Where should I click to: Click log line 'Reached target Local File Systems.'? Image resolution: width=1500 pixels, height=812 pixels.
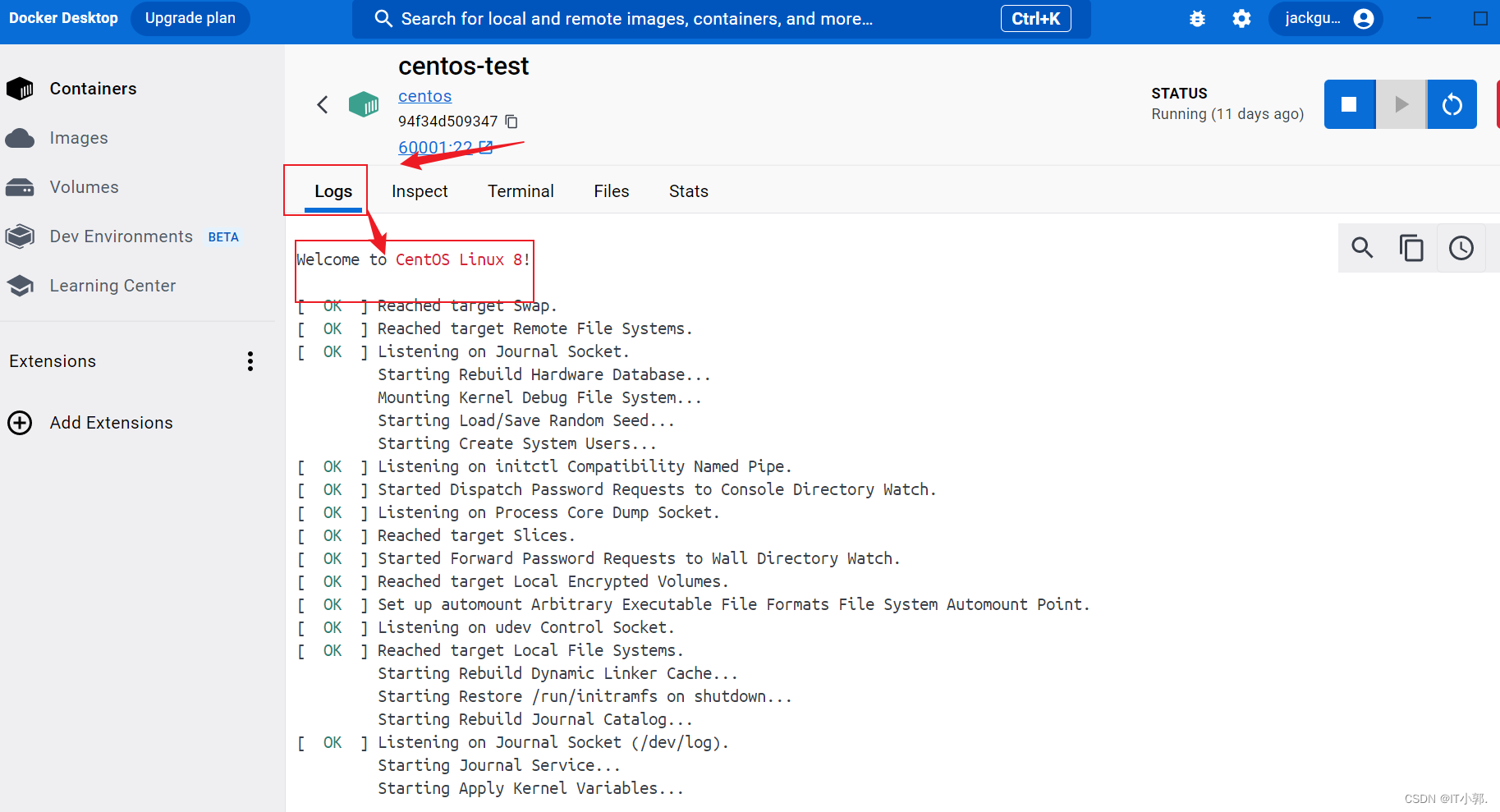pyautogui.click(x=530, y=650)
